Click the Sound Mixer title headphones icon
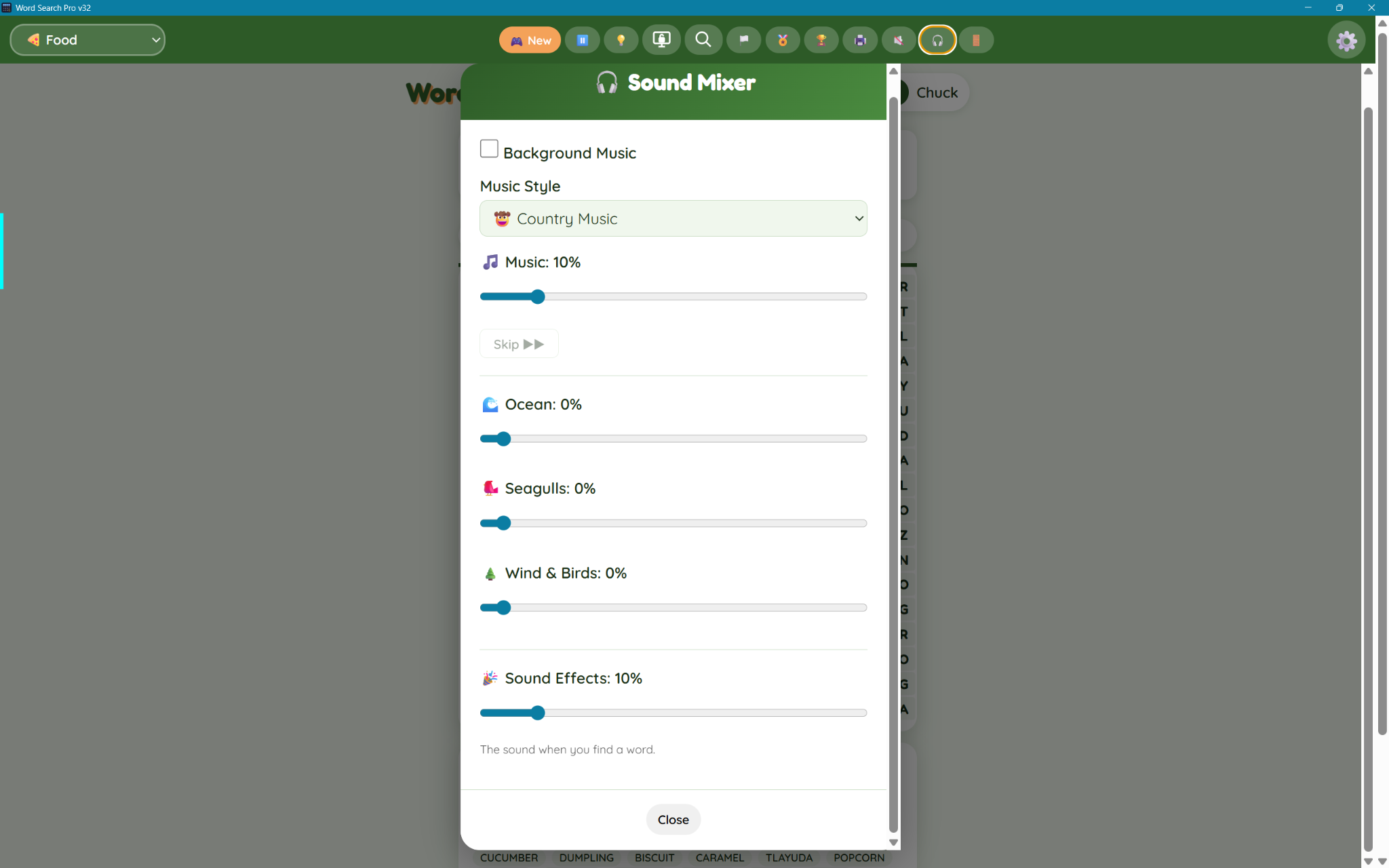Screen dimensions: 1389x868 (x=607, y=83)
